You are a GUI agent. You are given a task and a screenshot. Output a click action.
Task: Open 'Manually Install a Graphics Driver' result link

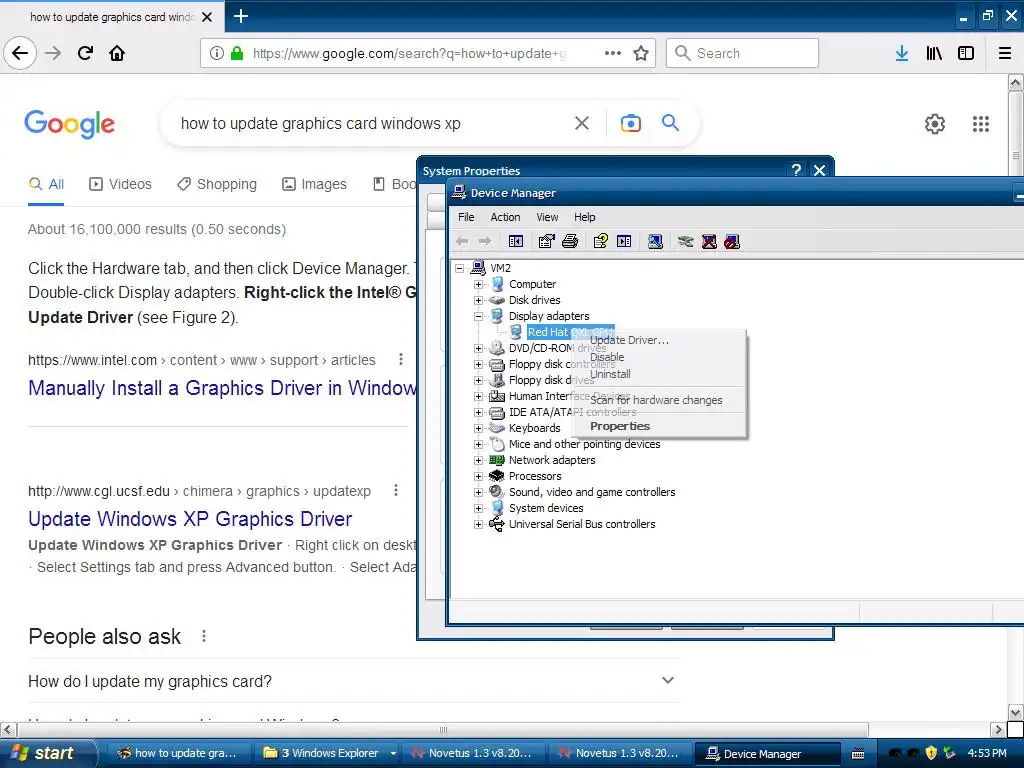[222, 388]
